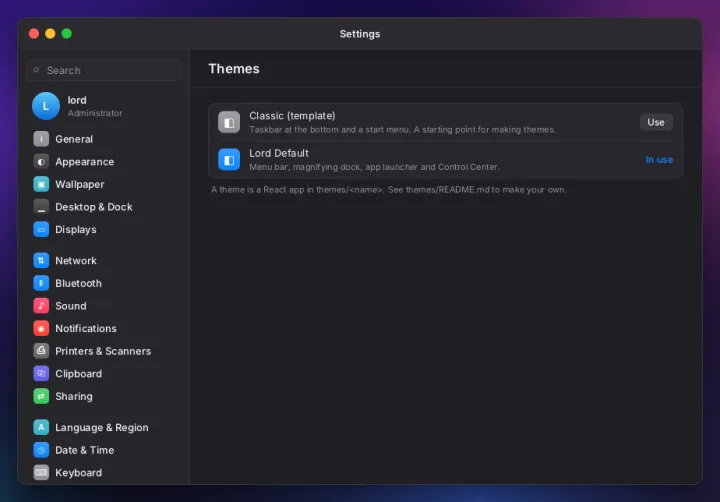Click the Classic (template) theme icon

229,122
